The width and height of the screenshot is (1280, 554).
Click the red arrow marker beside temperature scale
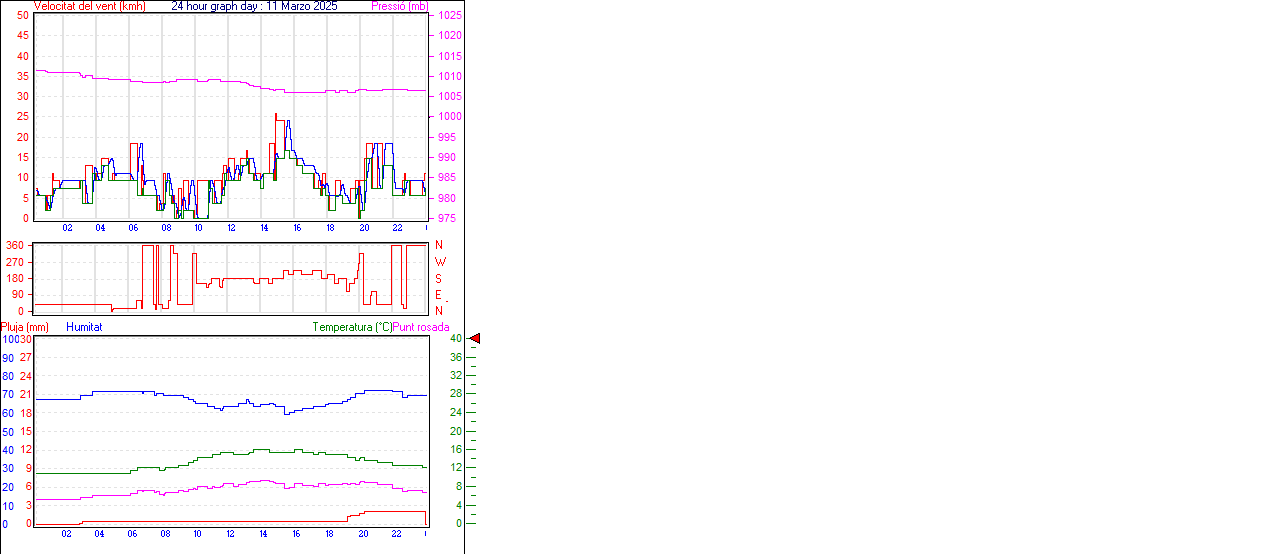[475, 339]
